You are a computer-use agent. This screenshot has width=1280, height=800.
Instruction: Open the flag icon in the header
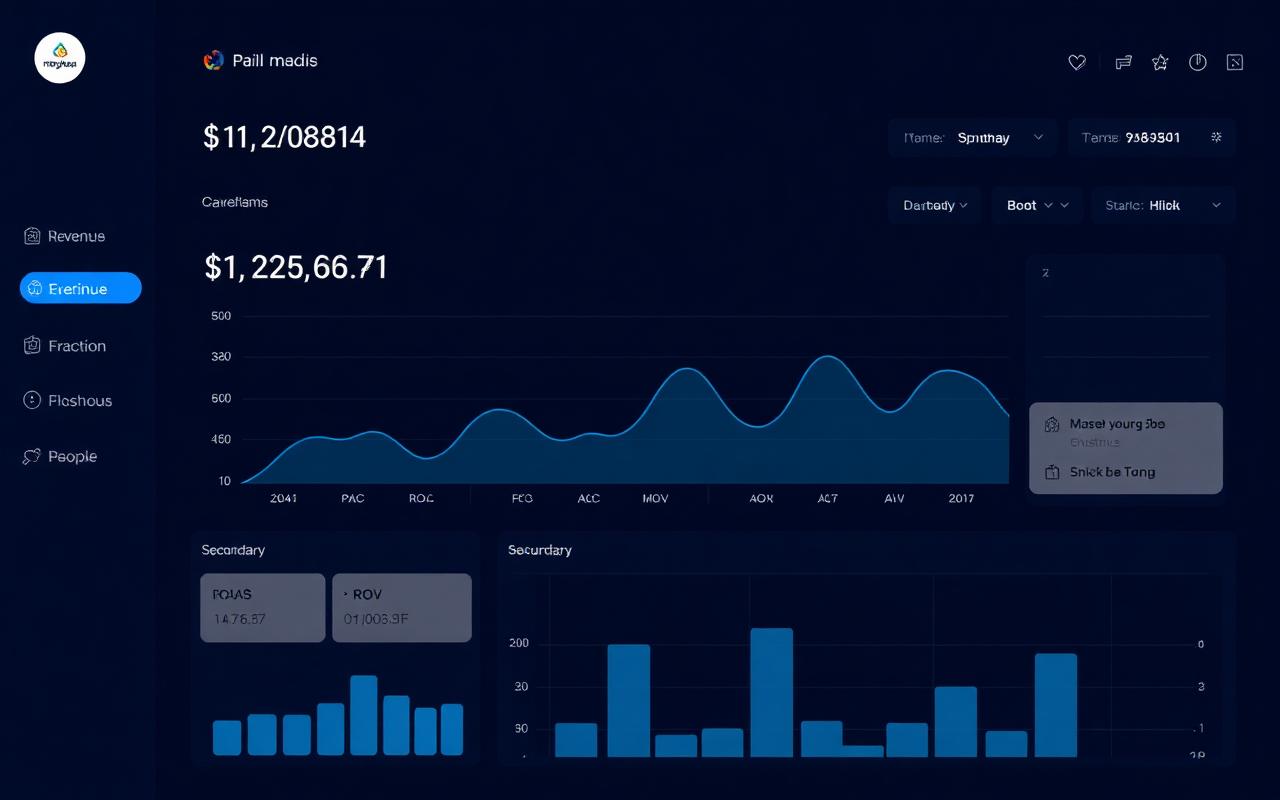click(1122, 62)
